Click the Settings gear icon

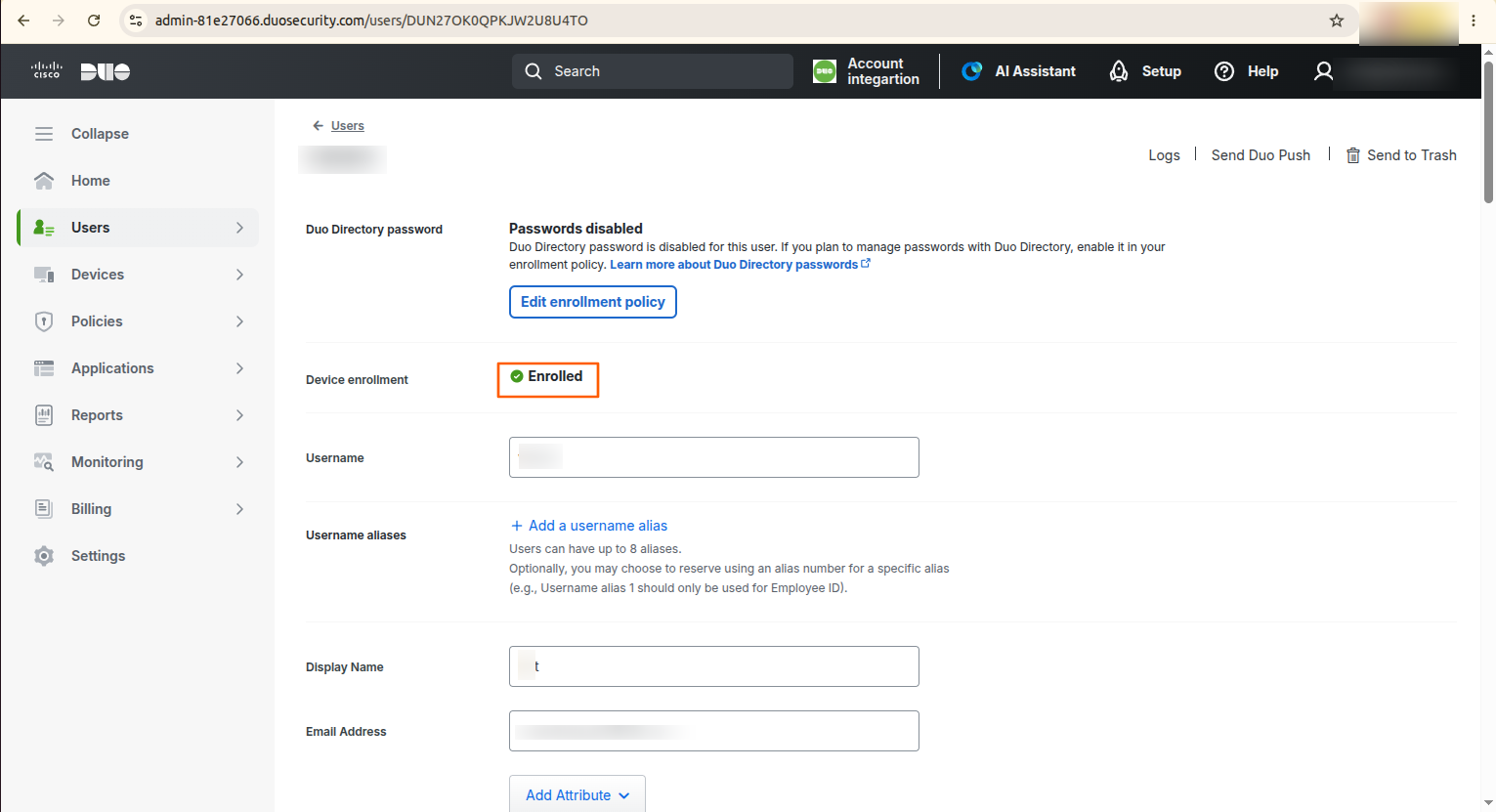pos(44,556)
